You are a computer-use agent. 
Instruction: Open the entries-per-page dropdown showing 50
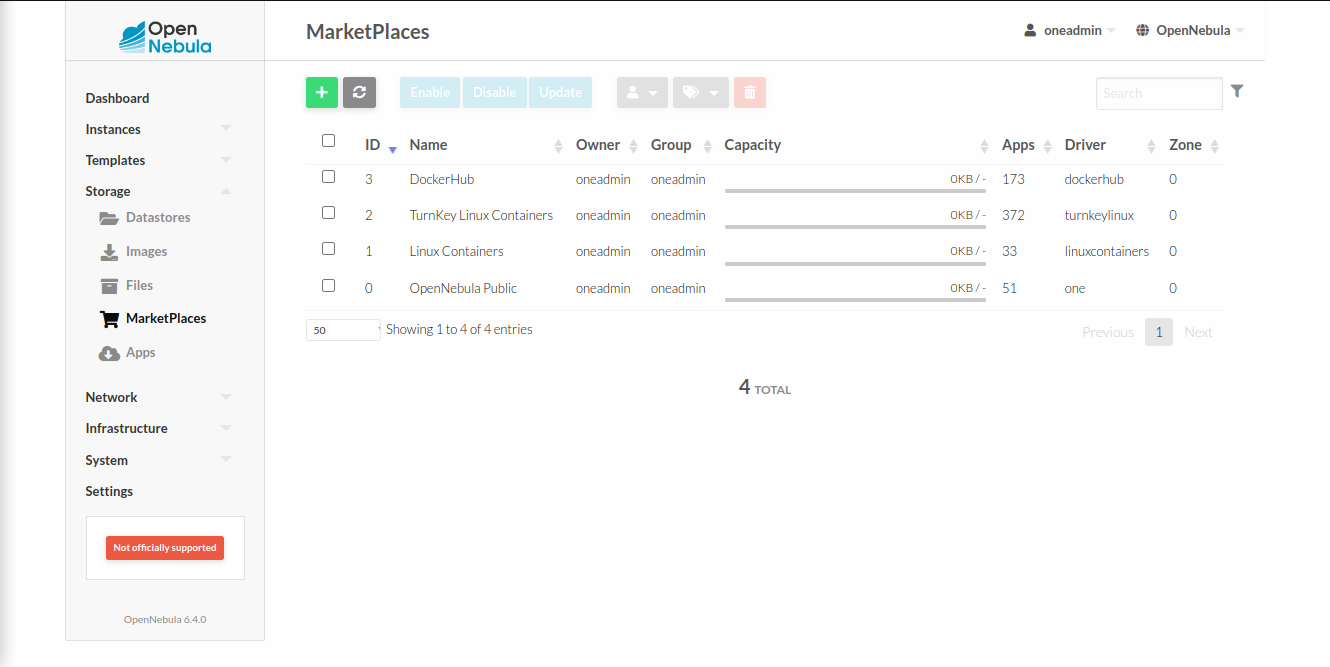pyautogui.click(x=343, y=330)
